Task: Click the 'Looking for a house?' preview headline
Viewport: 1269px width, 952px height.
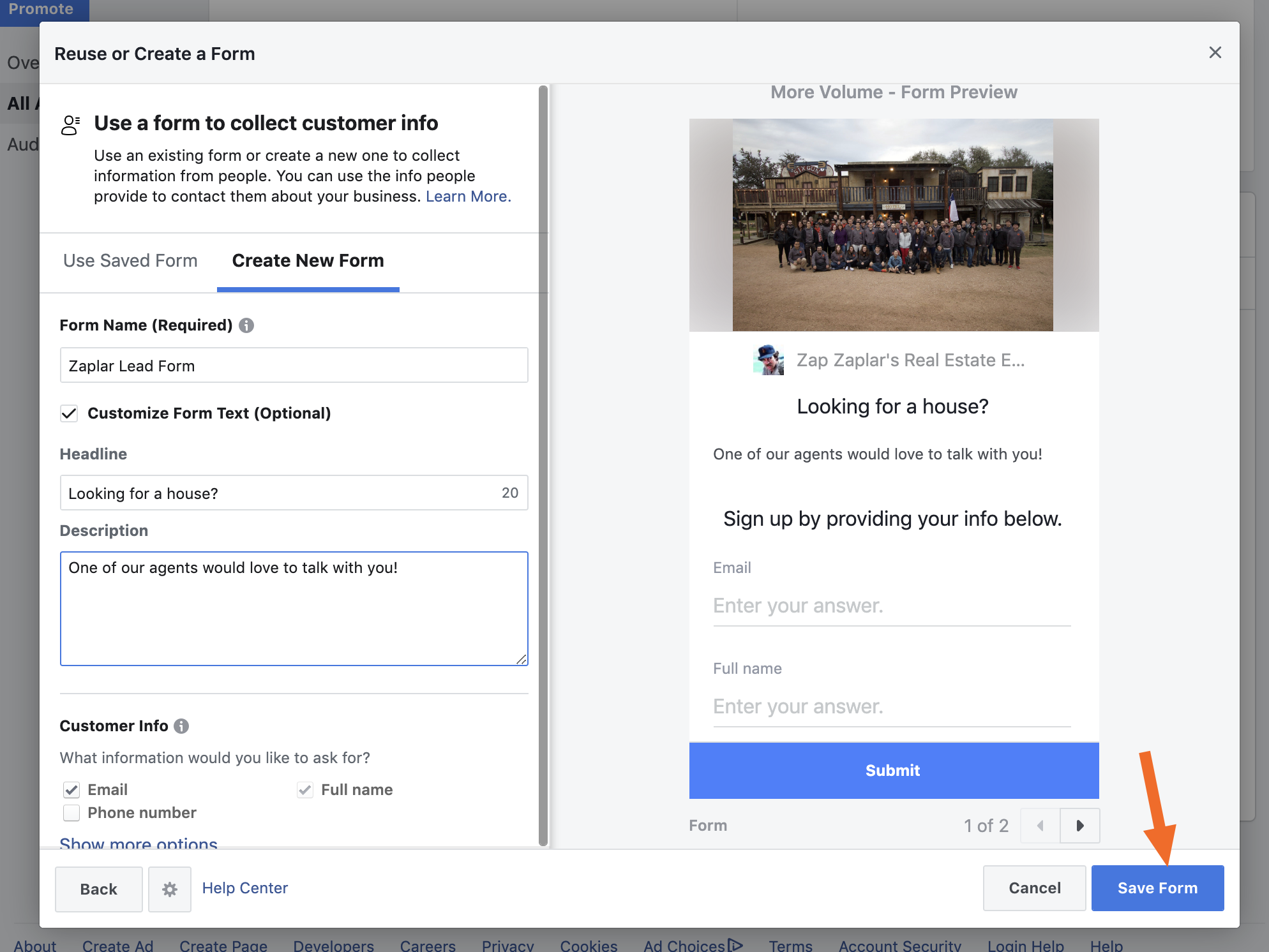Action: pos(892,406)
